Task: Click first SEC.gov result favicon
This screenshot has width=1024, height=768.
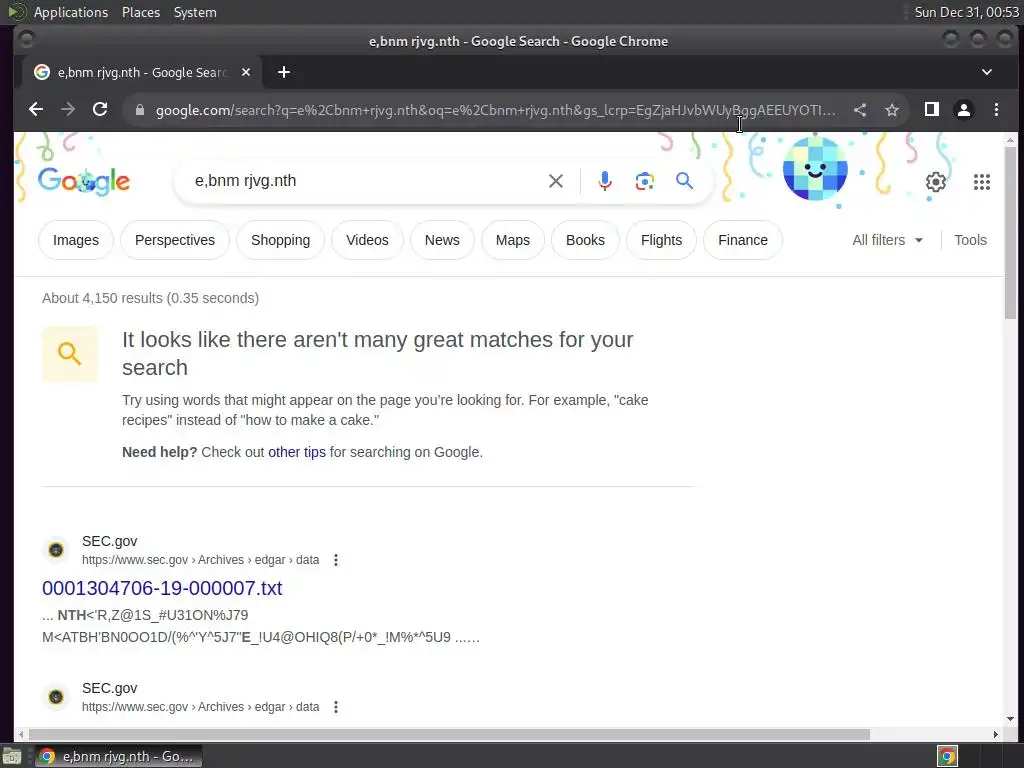Action: click(56, 550)
